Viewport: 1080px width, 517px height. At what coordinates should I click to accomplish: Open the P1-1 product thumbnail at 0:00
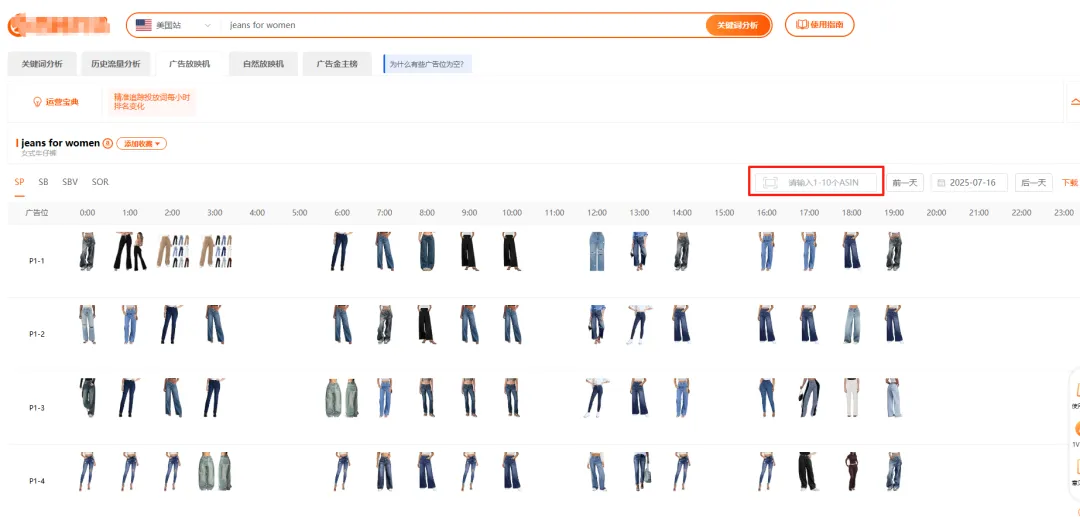(x=87, y=251)
